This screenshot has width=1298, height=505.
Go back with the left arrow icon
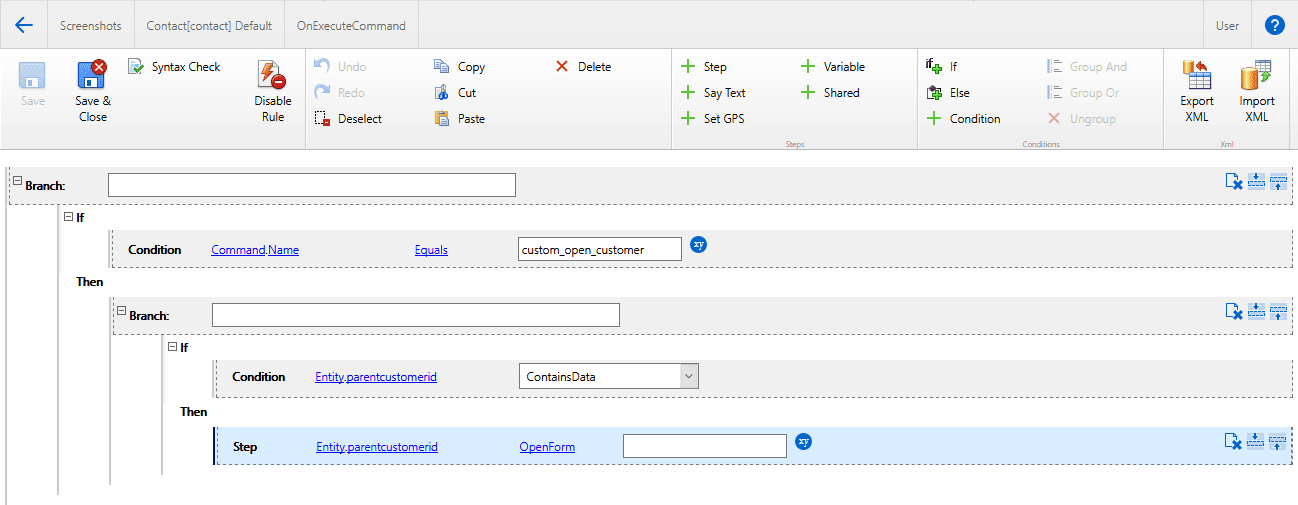tap(24, 25)
